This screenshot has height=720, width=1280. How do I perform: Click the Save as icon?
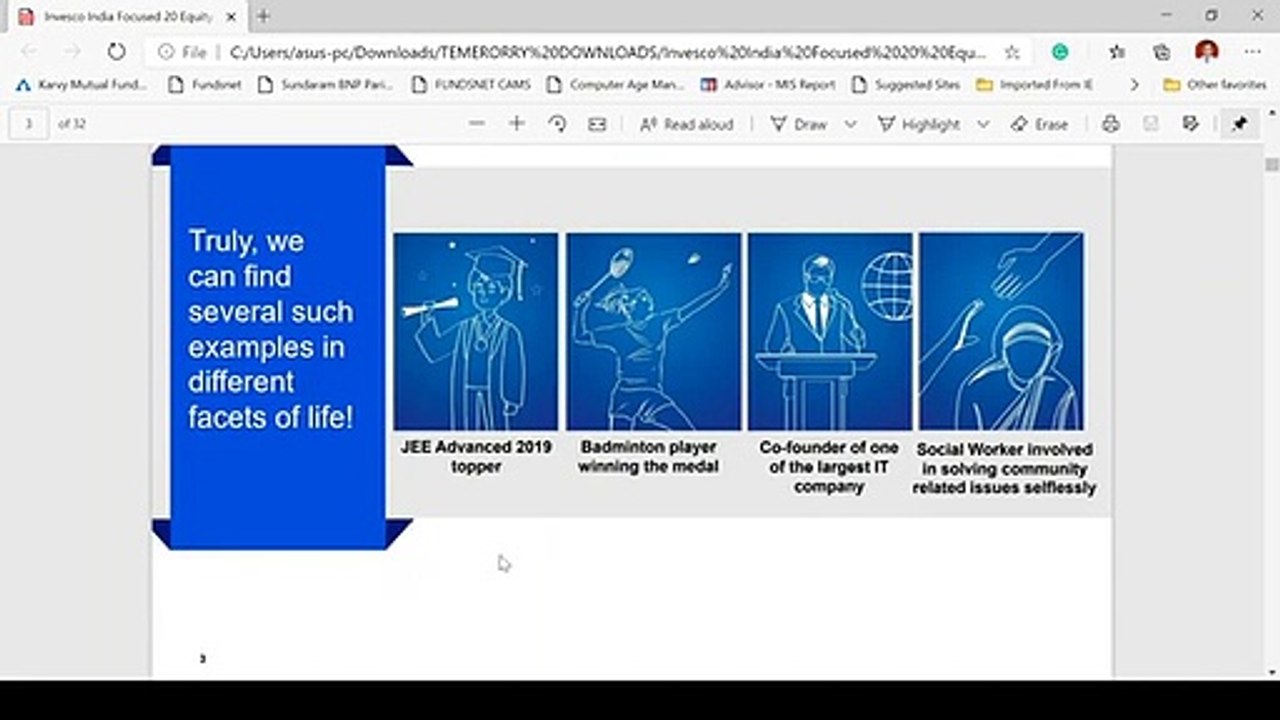(1190, 124)
